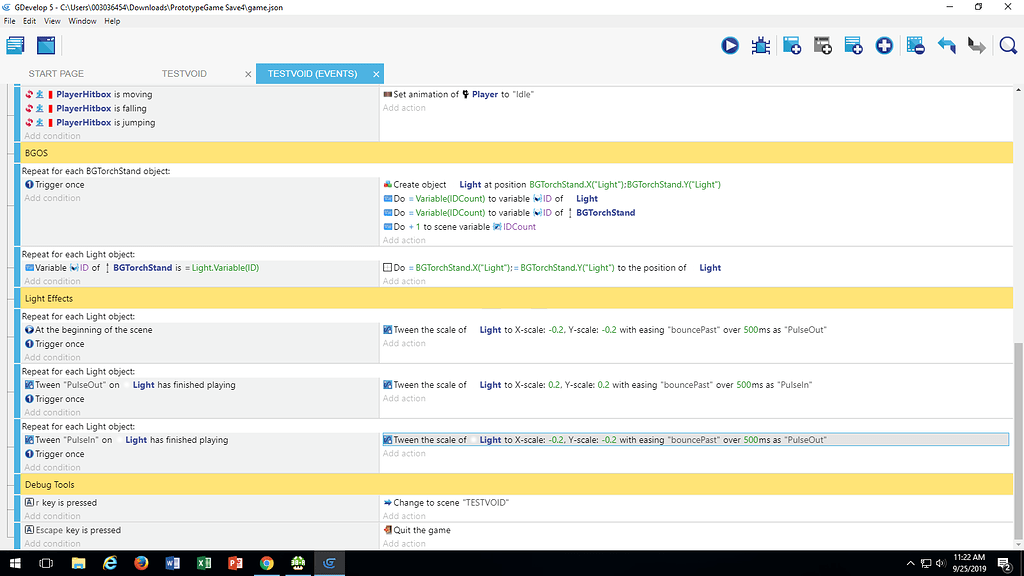The image size is (1024, 576).
Task: Delete event using the remove-event icon
Action: pos(916,45)
